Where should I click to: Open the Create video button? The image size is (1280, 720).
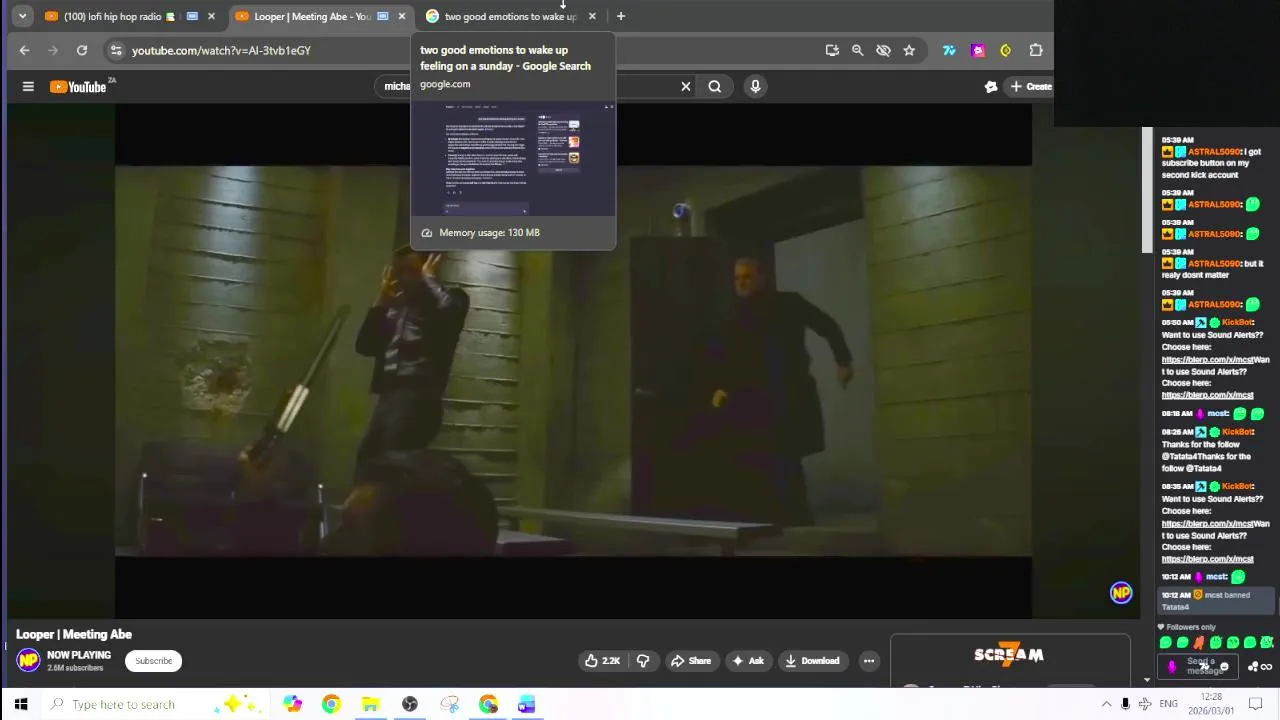(x=1030, y=87)
